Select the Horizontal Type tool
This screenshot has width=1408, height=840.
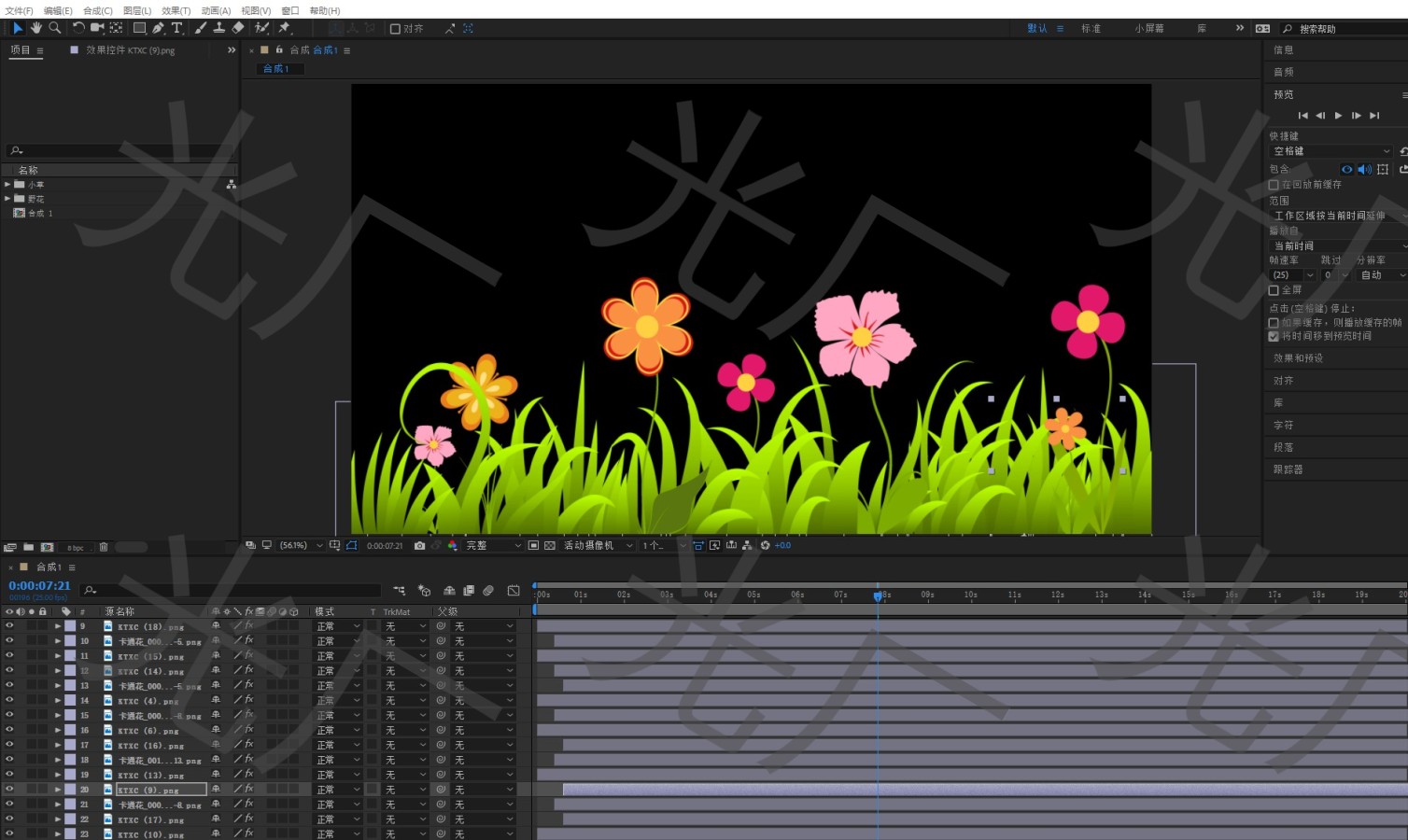[x=176, y=28]
